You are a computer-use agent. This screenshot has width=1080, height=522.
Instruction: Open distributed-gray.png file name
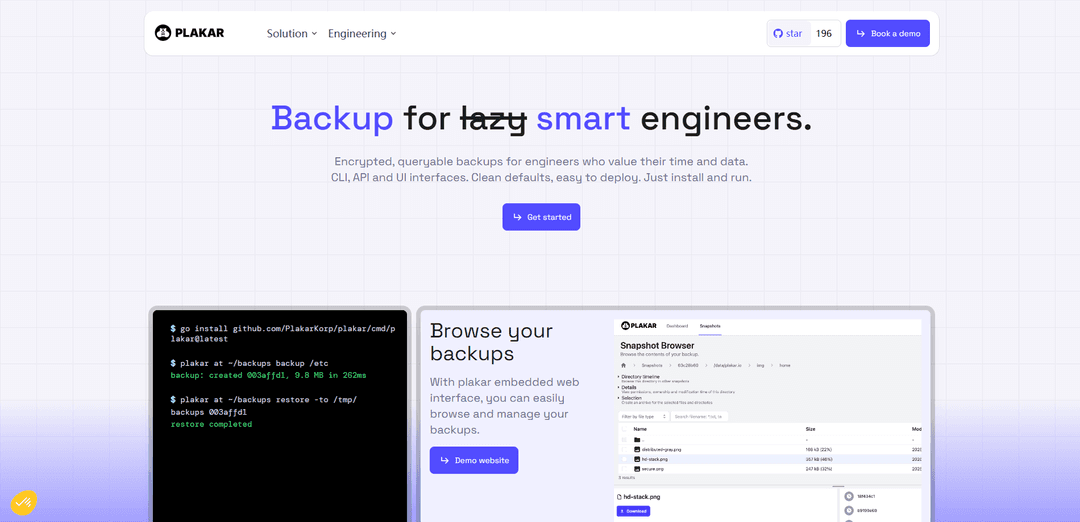(x=661, y=450)
